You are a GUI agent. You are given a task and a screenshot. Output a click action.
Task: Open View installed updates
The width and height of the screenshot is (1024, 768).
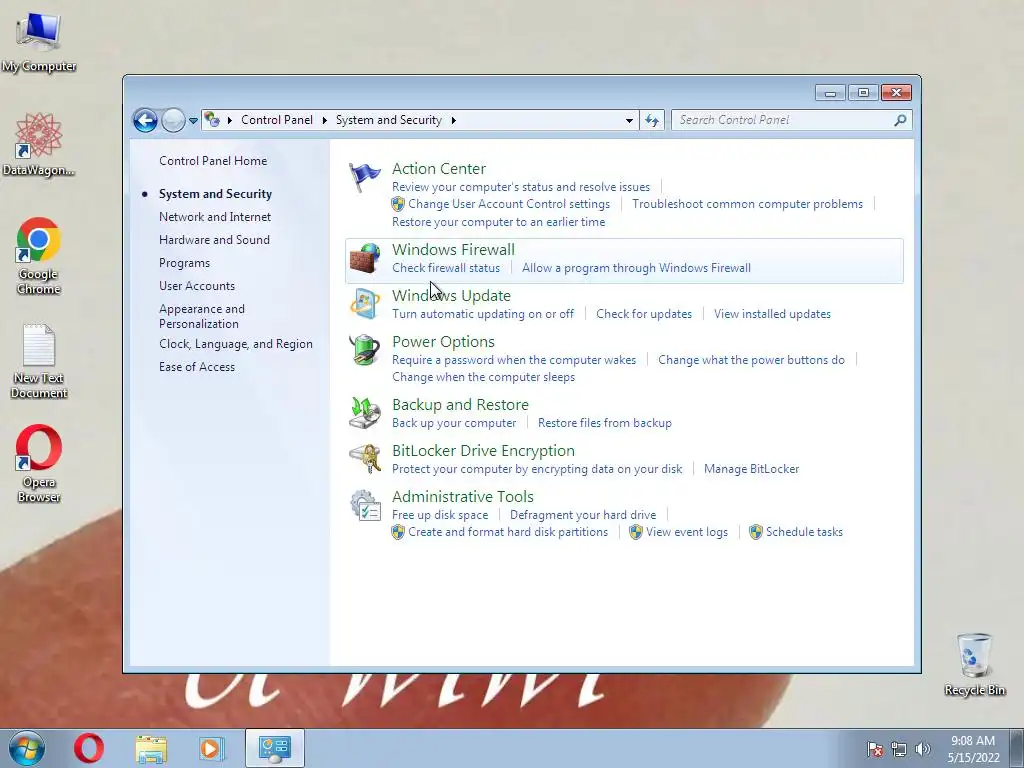click(772, 314)
